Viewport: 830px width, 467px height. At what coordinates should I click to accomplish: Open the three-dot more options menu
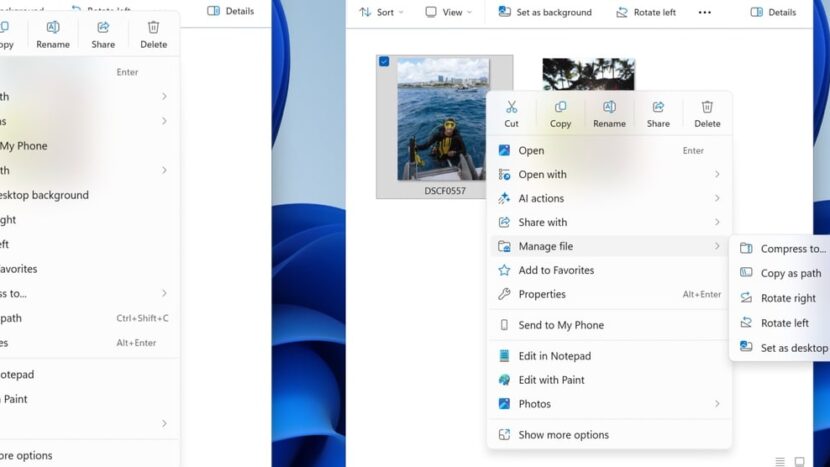pos(705,12)
